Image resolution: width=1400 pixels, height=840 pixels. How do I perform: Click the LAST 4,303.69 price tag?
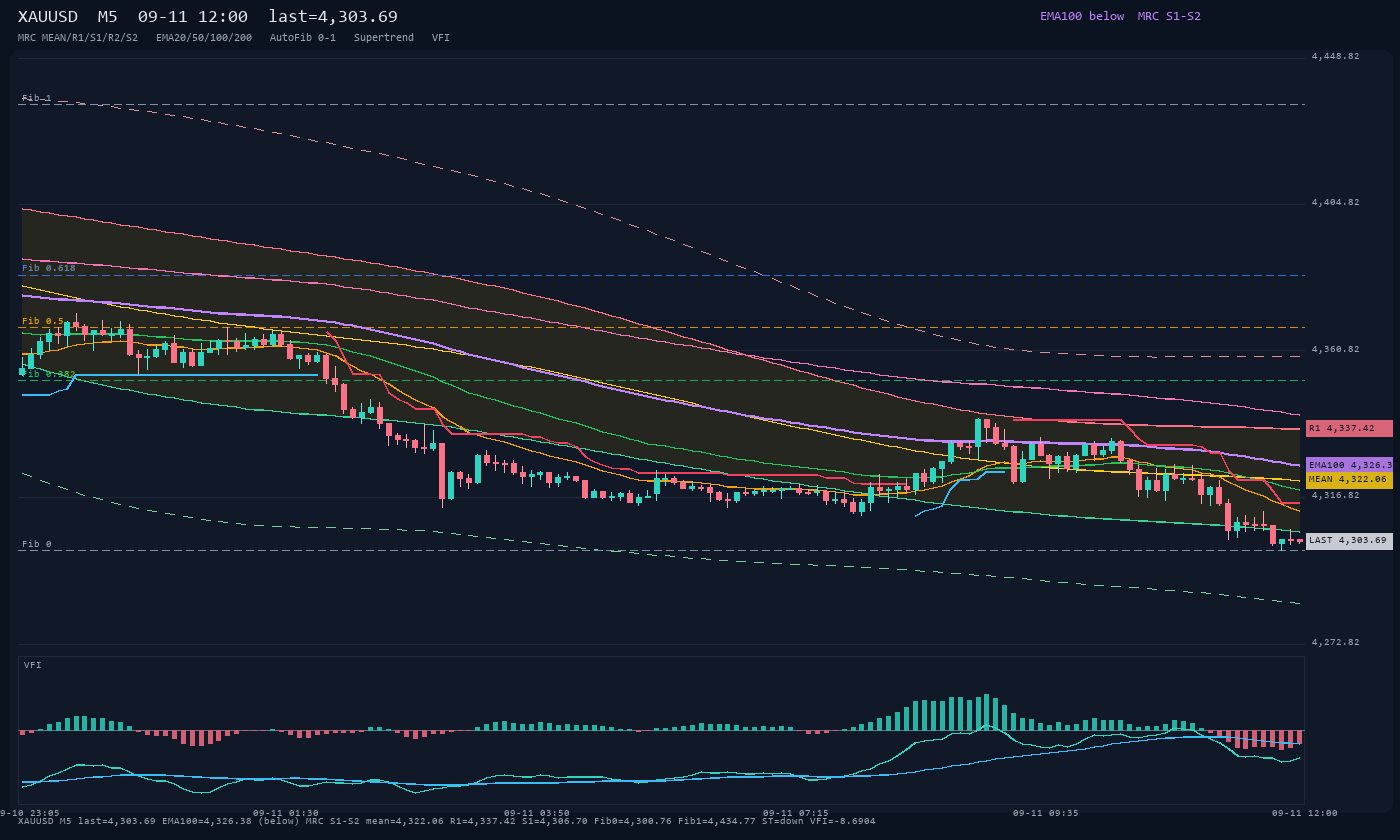click(x=1349, y=541)
